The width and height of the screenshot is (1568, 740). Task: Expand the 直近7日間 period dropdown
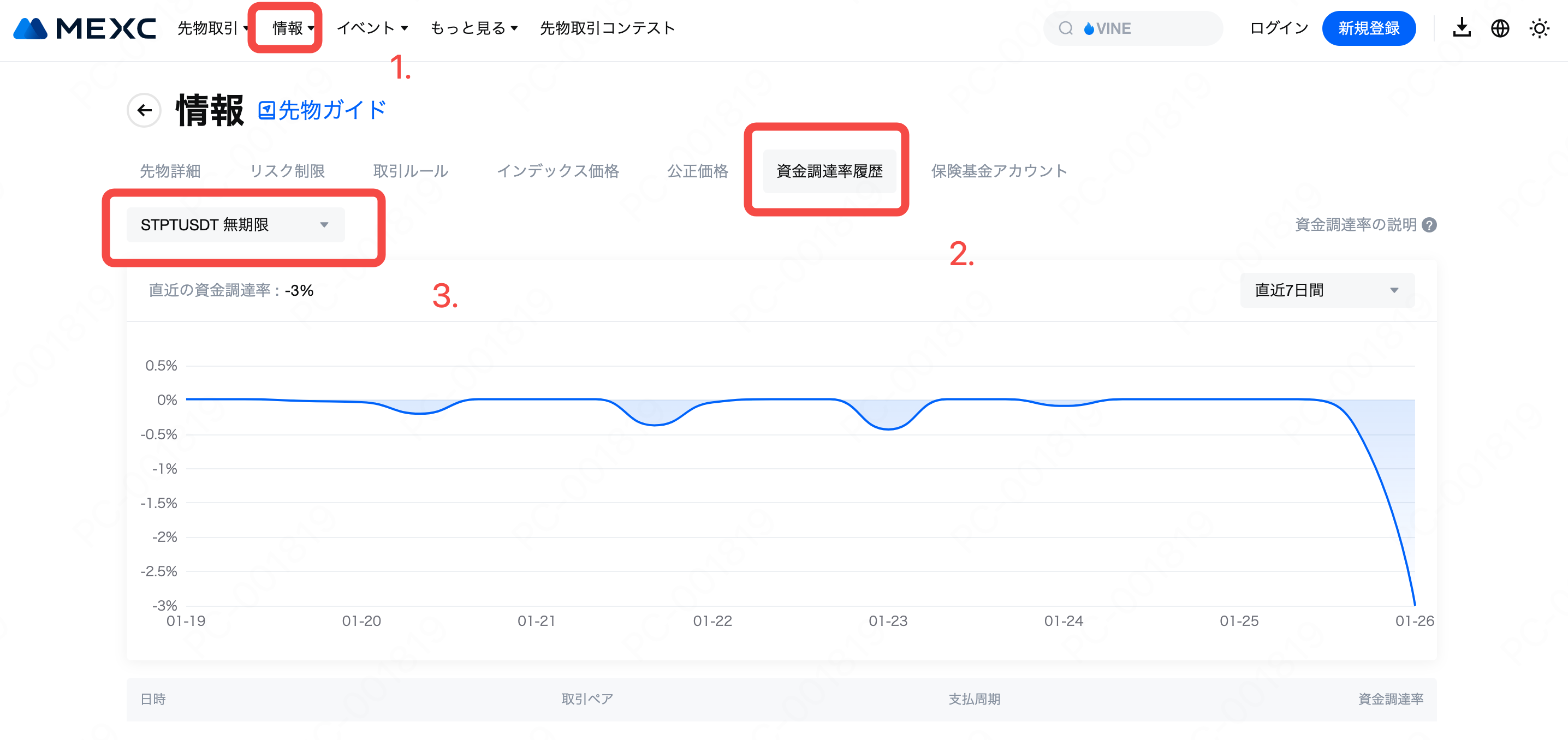[x=1327, y=290]
